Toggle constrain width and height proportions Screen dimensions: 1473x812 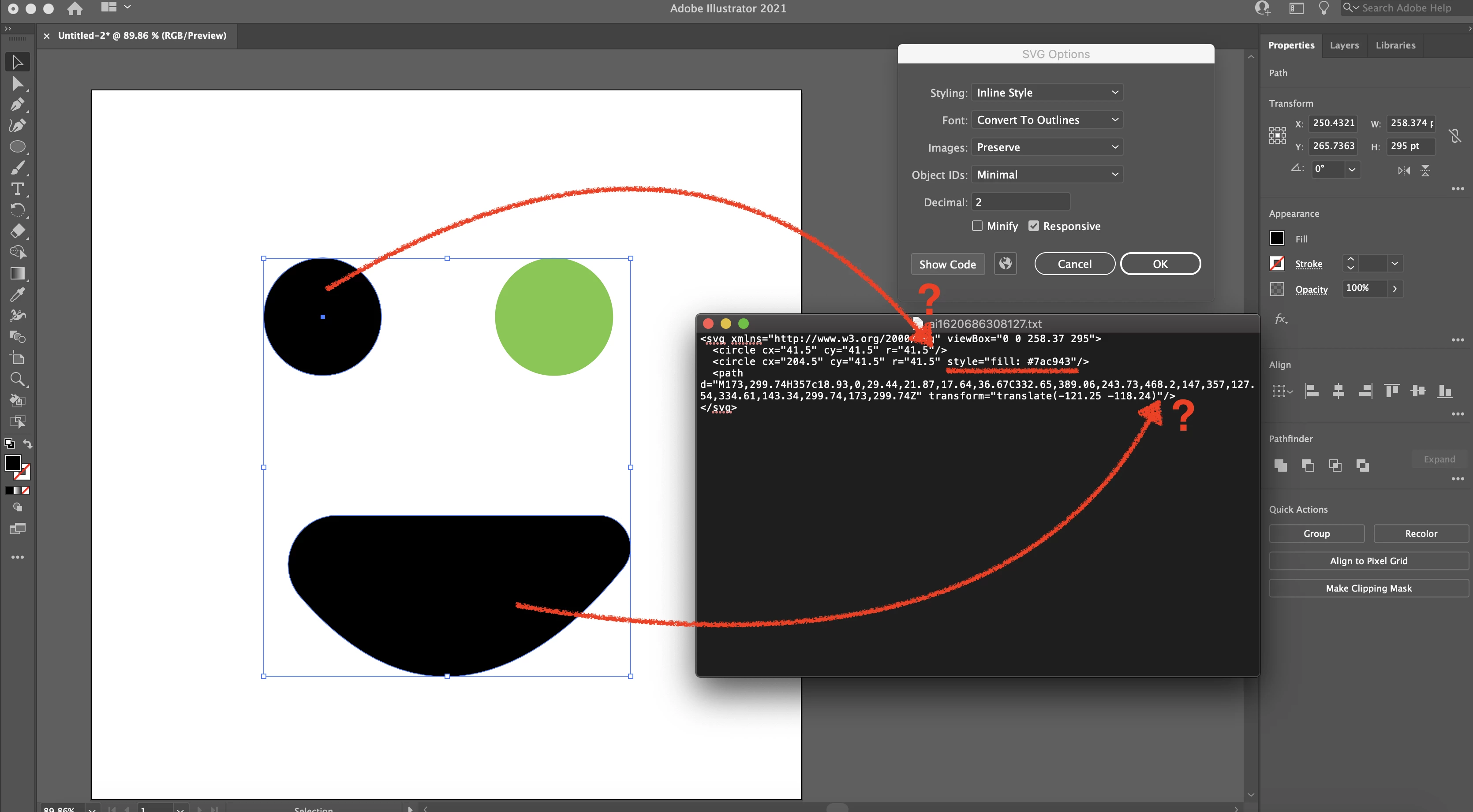(1455, 135)
